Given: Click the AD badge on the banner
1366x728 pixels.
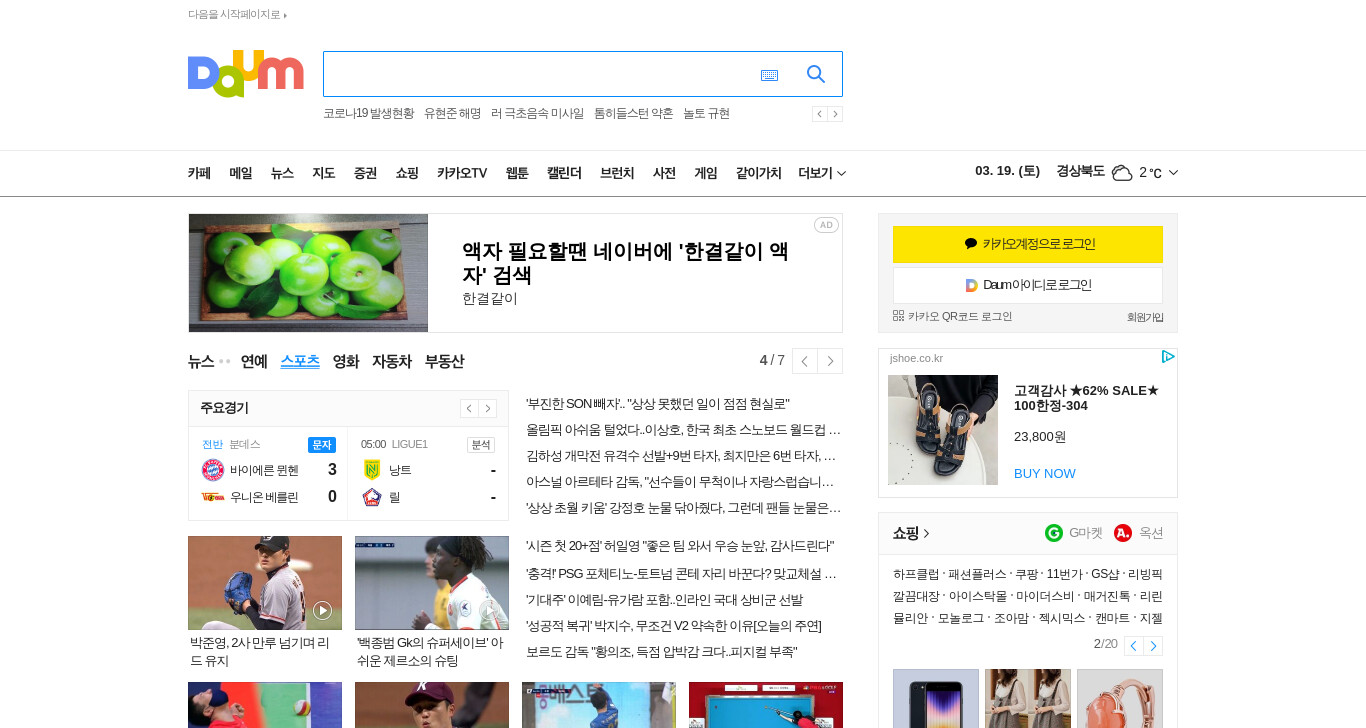Looking at the screenshot, I should tap(826, 225).
